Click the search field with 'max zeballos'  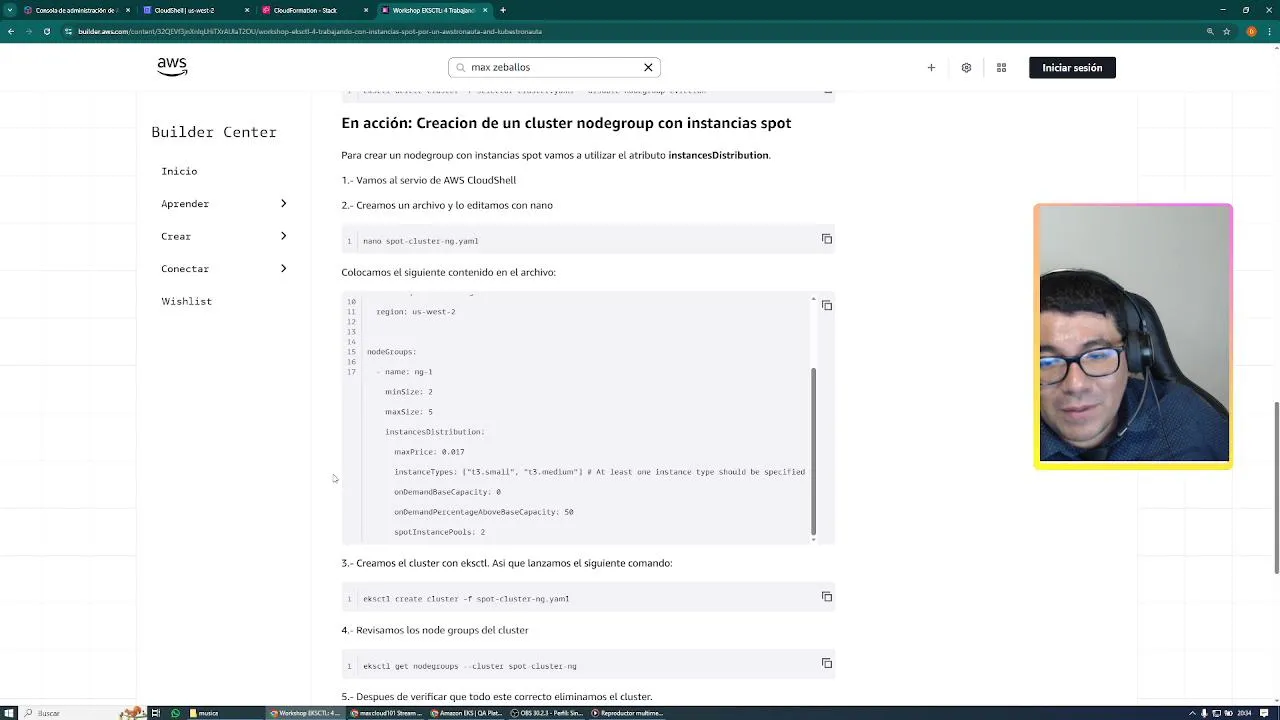click(x=553, y=67)
